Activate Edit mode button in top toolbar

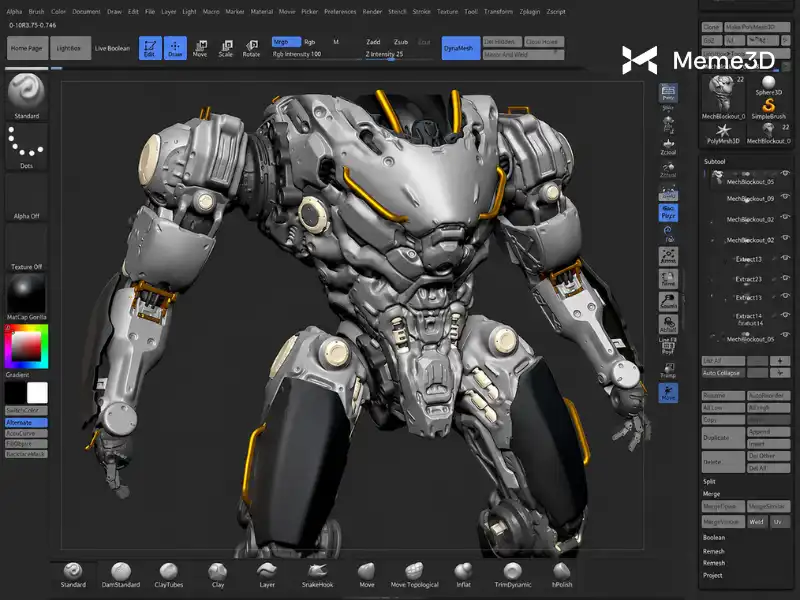coord(150,48)
